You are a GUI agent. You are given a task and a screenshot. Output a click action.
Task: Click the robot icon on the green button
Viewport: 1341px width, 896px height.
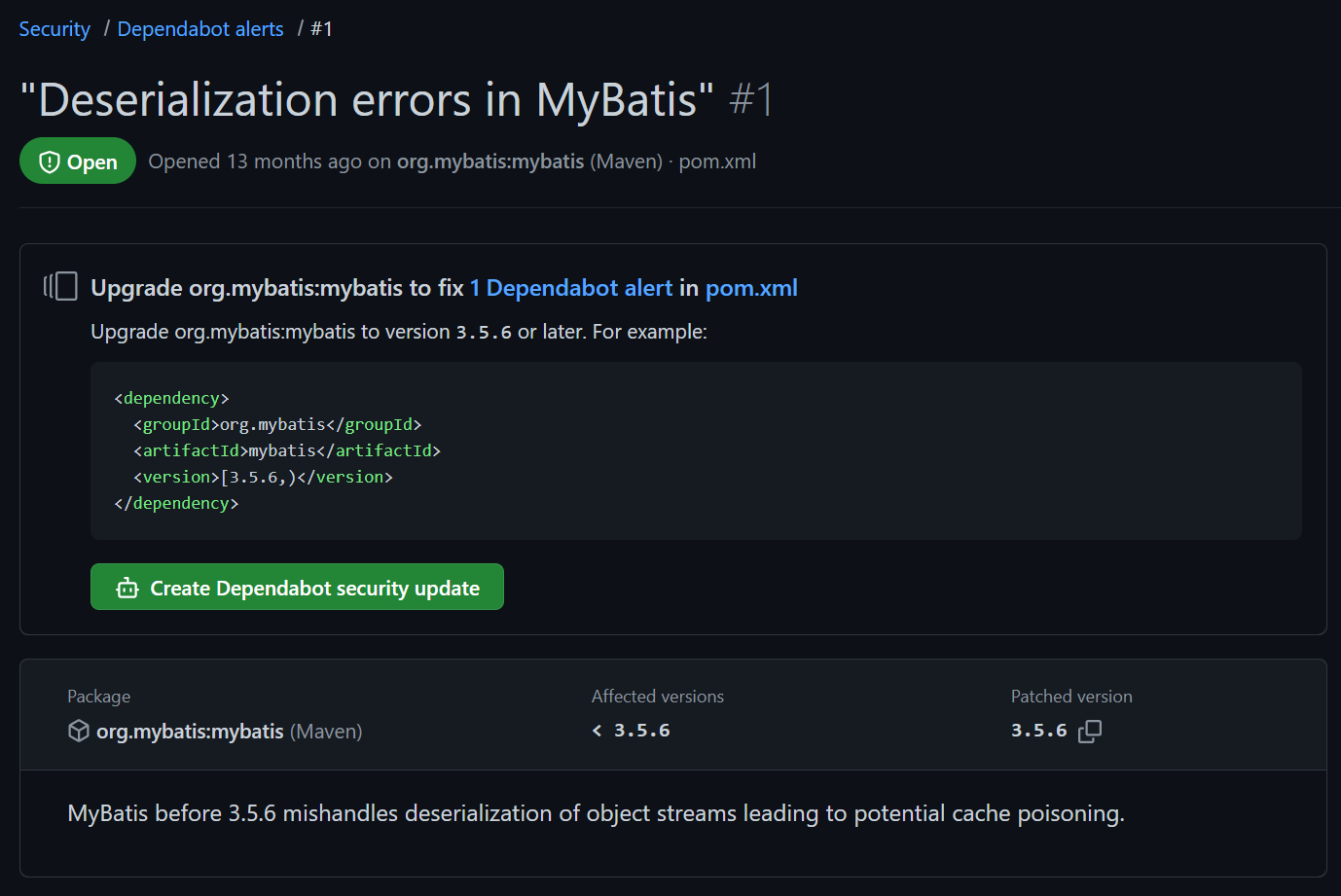click(x=127, y=589)
